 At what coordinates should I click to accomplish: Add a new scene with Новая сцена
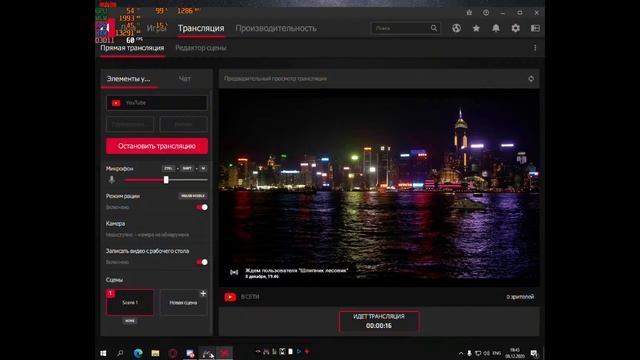183,302
